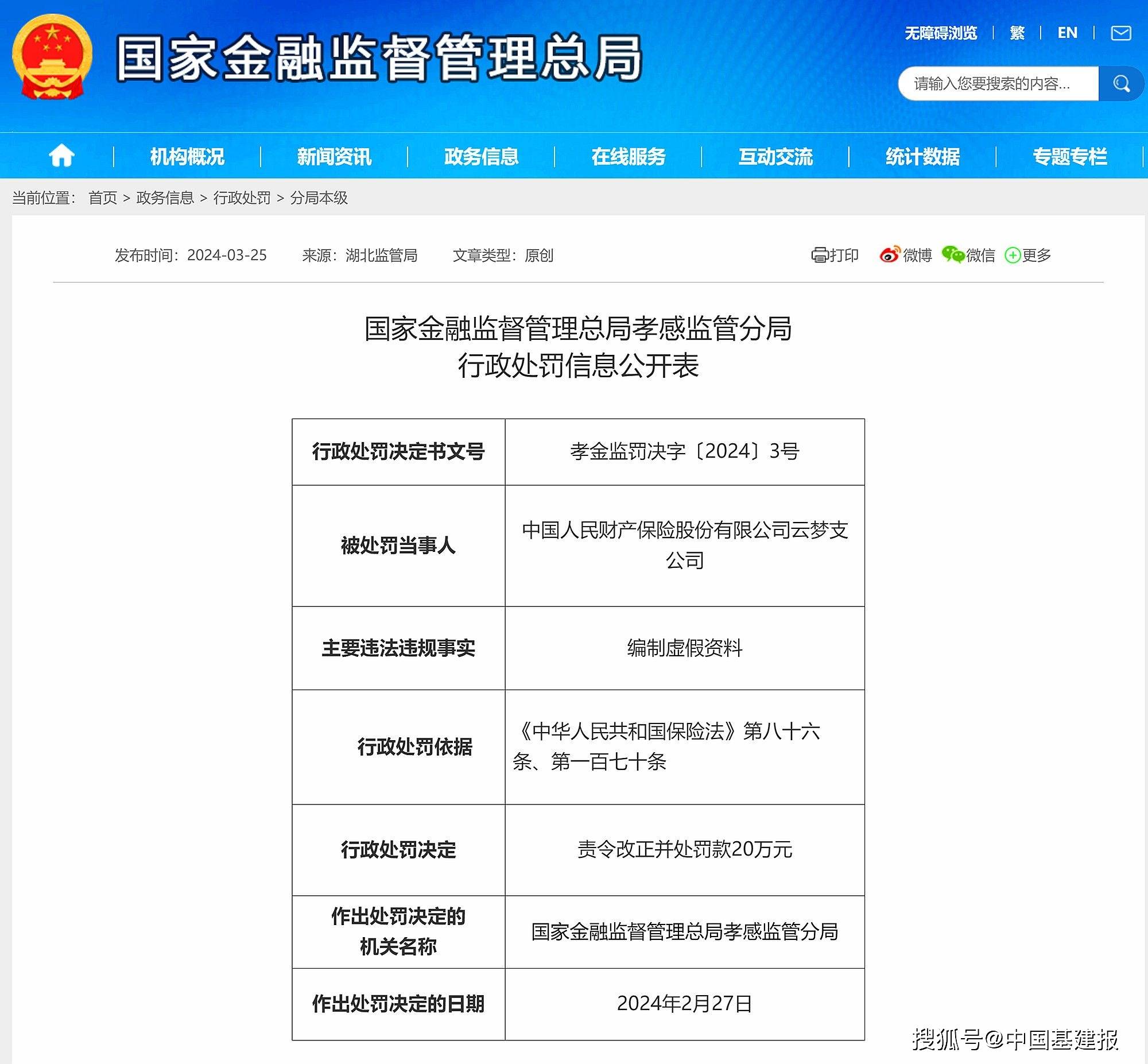The width and height of the screenshot is (1148, 1064).
Task: Open 新闻资讯 menu
Action: pyautogui.click(x=334, y=157)
